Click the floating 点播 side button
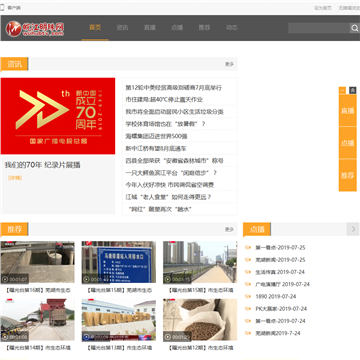Image resolution: width=360 pixels, height=360 pixels. tap(348, 143)
